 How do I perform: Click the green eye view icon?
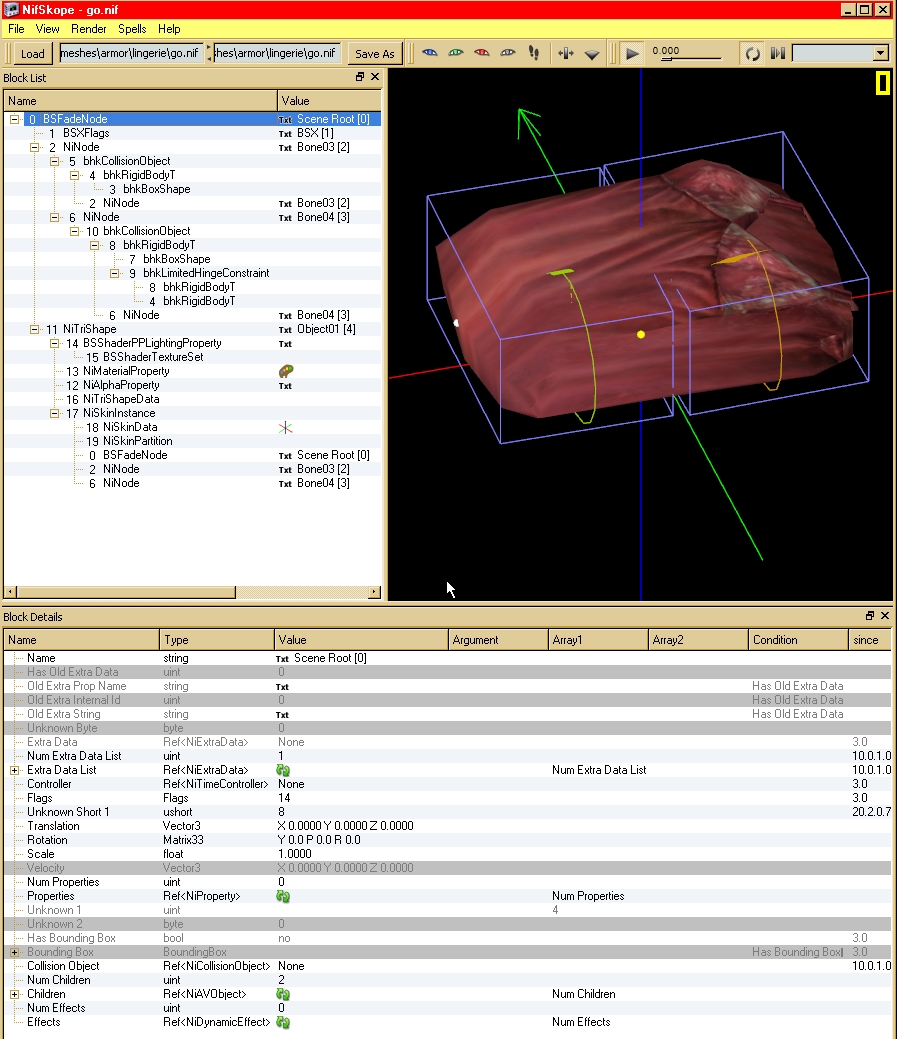456,52
